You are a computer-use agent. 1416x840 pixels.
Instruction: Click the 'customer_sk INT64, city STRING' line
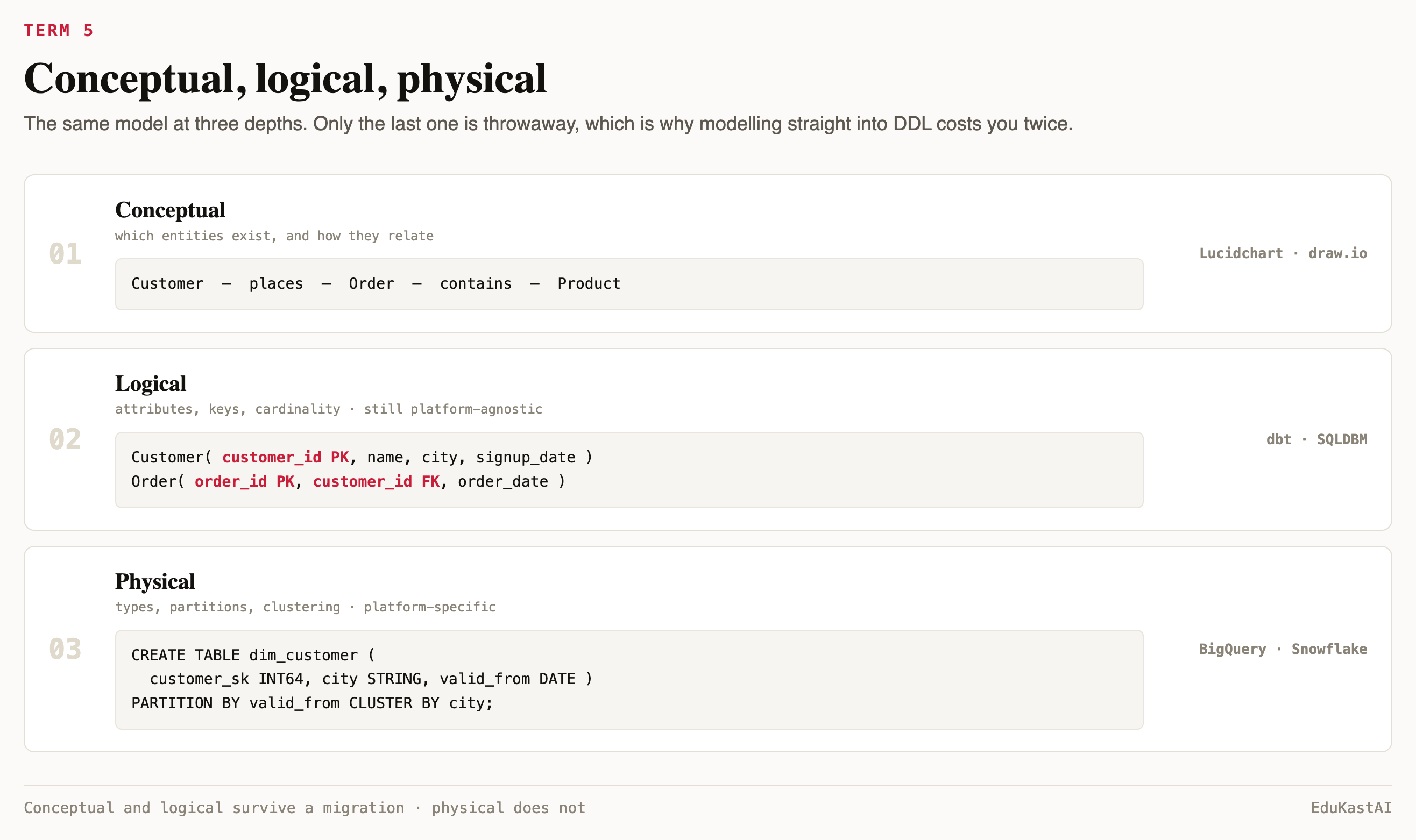pyautogui.click(x=371, y=679)
